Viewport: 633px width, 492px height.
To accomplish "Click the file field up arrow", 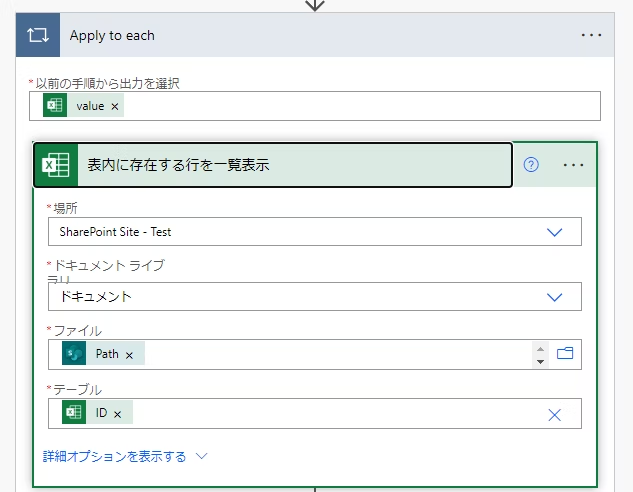I will point(541,349).
